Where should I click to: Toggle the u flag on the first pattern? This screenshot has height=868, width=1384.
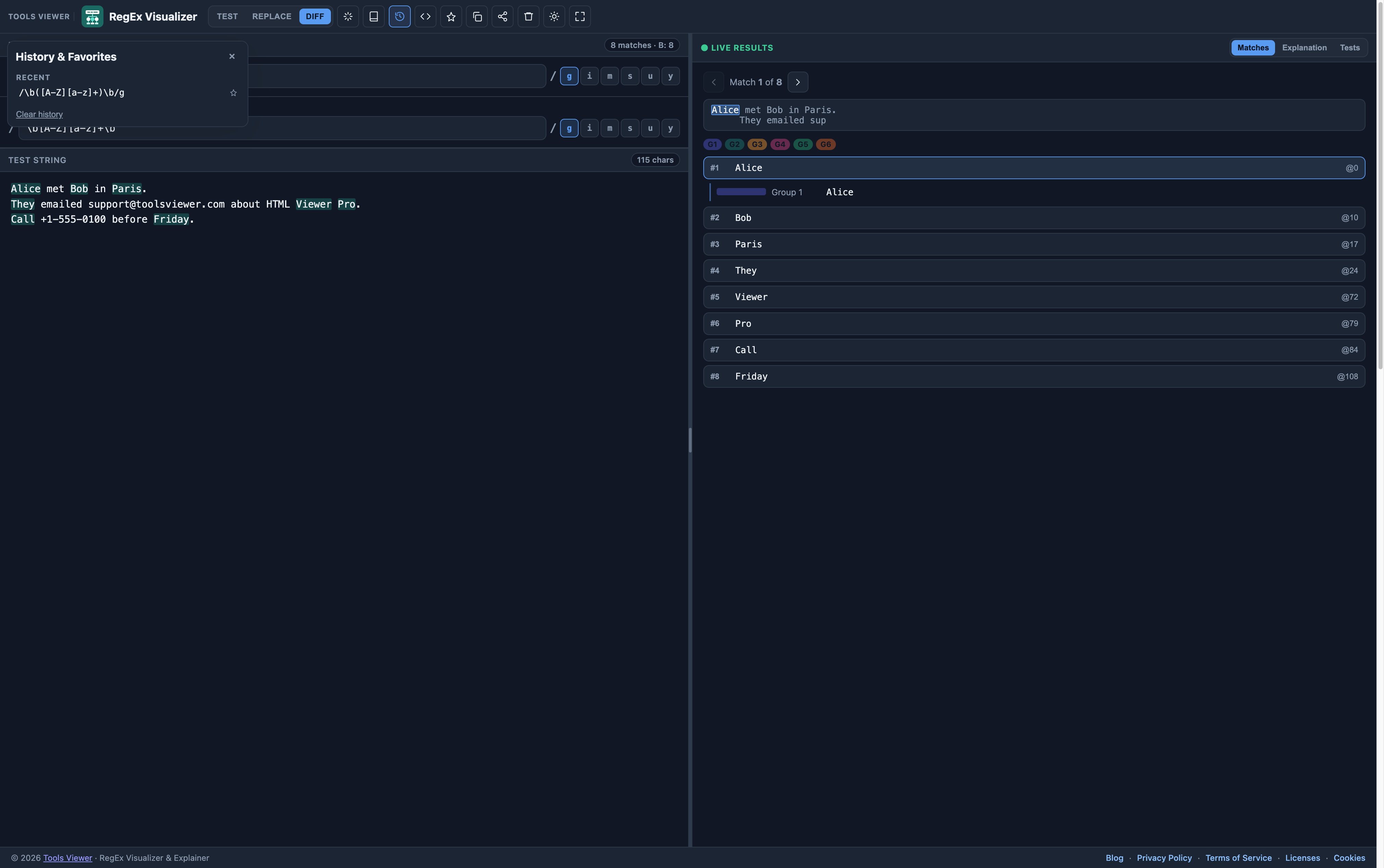(651, 76)
